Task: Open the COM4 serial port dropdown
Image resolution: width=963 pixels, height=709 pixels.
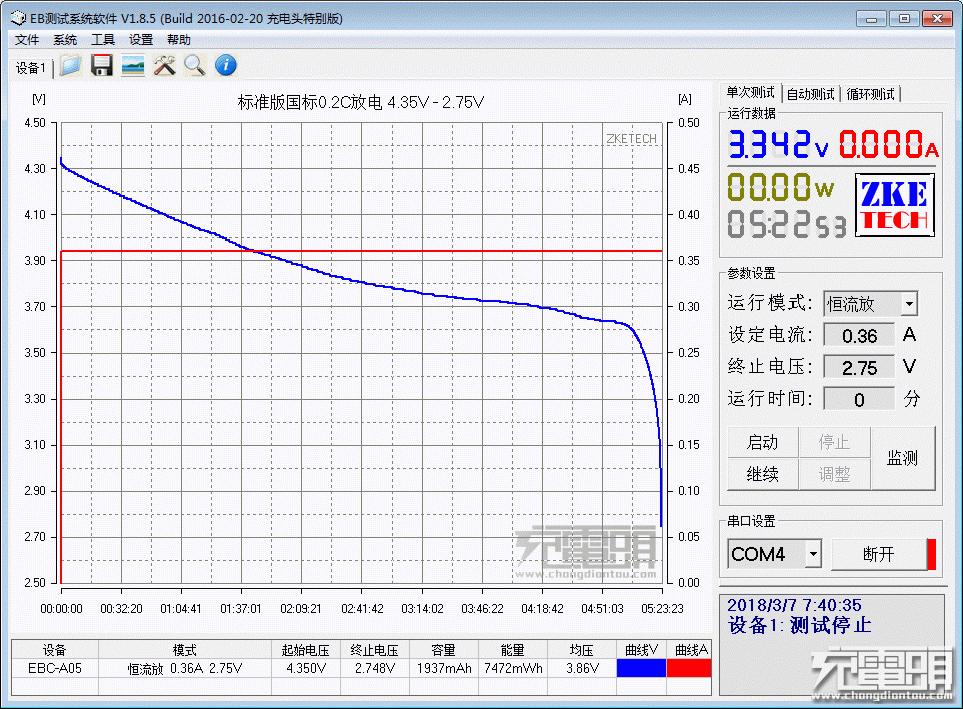Action: (x=813, y=554)
